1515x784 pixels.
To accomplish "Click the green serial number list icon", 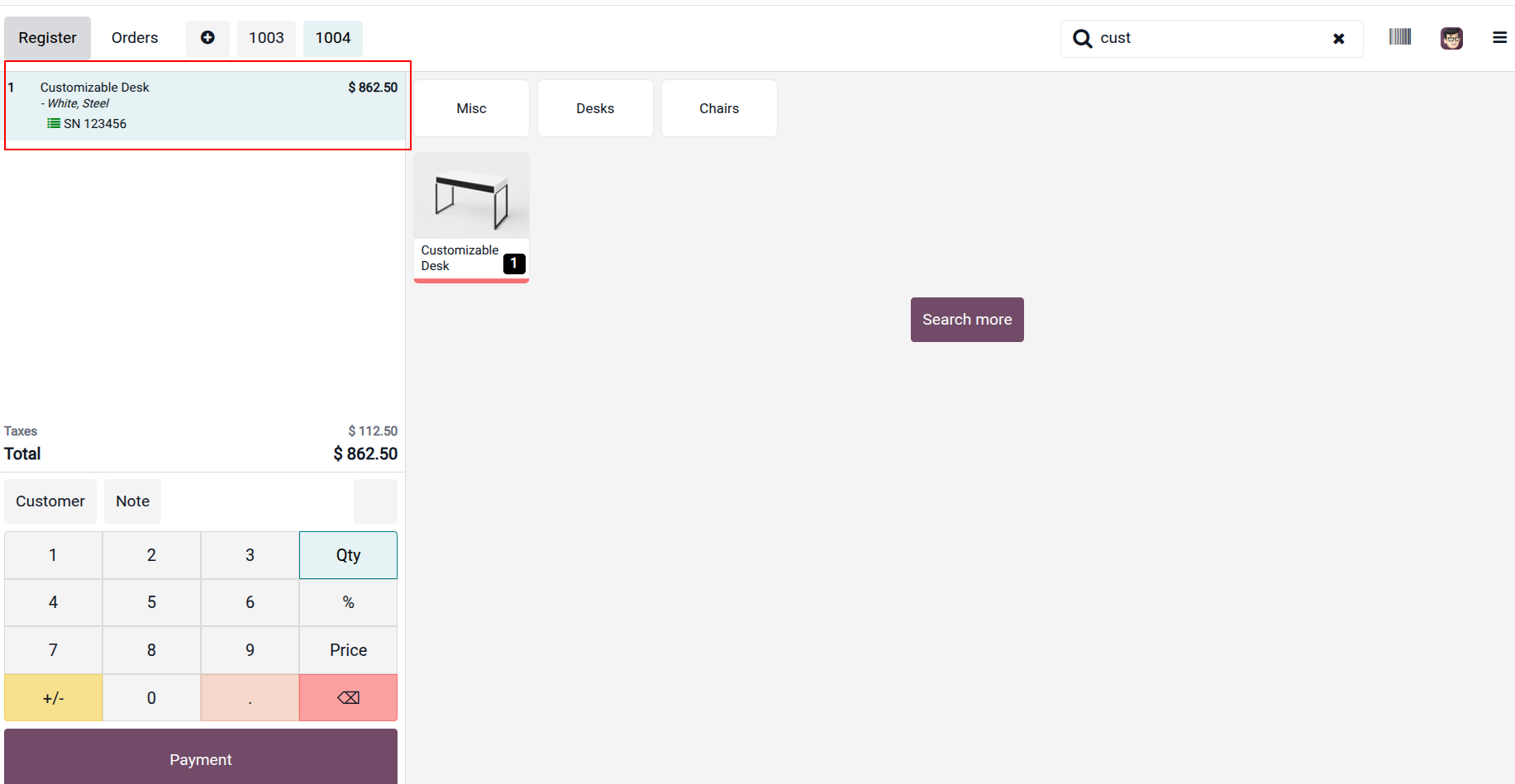I will pos(54,123).
